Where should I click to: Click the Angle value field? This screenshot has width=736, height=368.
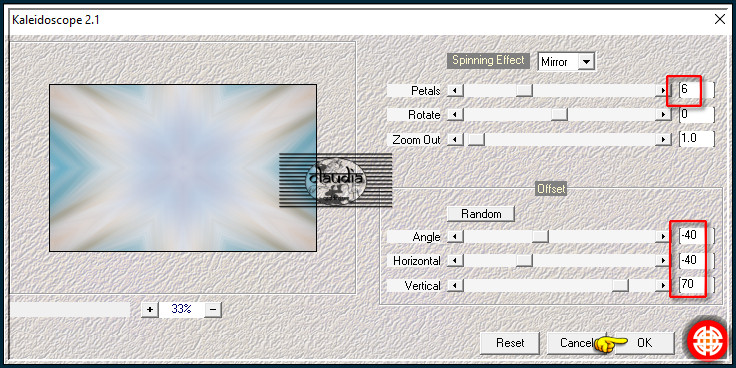tap(697, 236)
